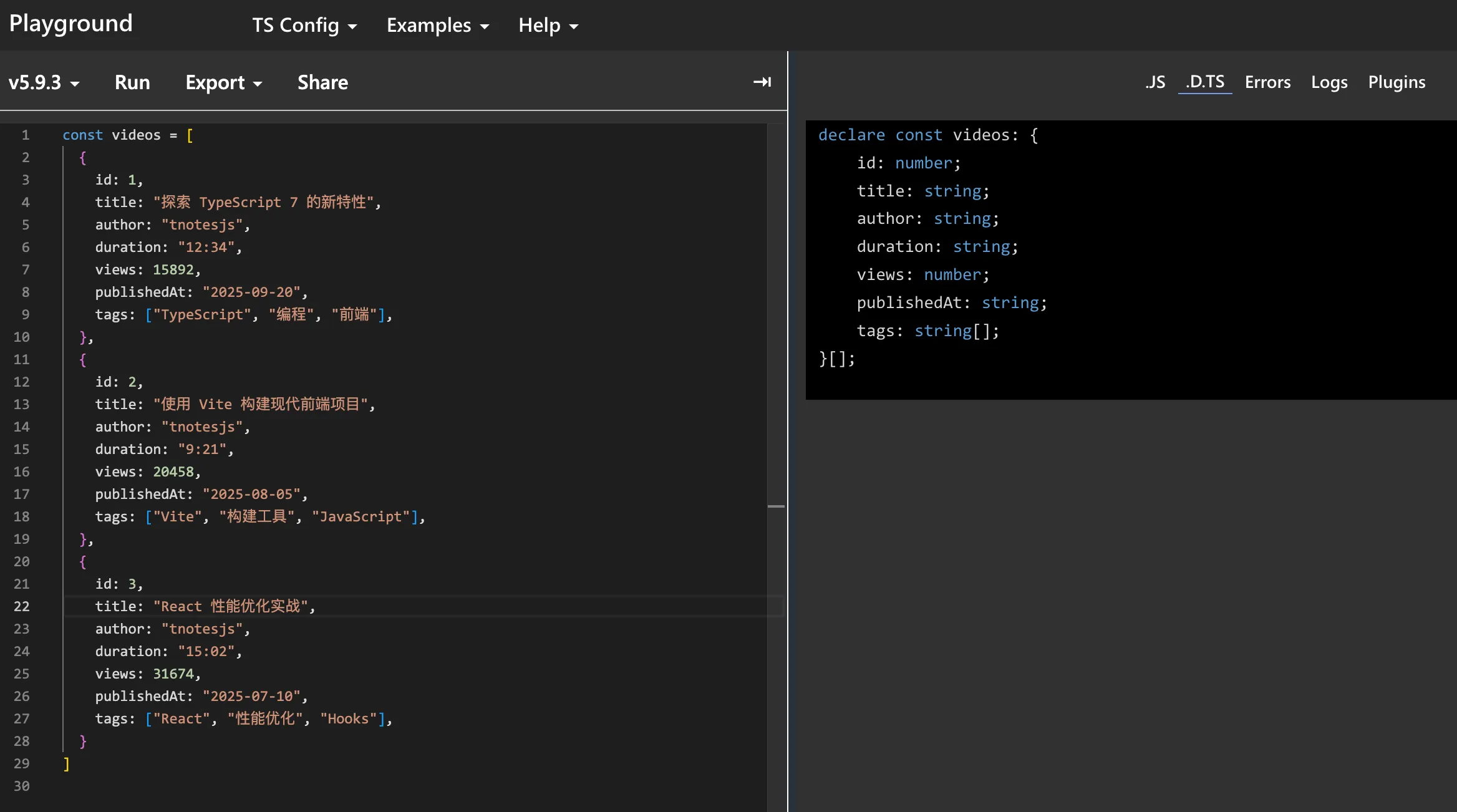Open the Errors tab
The image size is (1457, 812).
[x=1267, y=82]
